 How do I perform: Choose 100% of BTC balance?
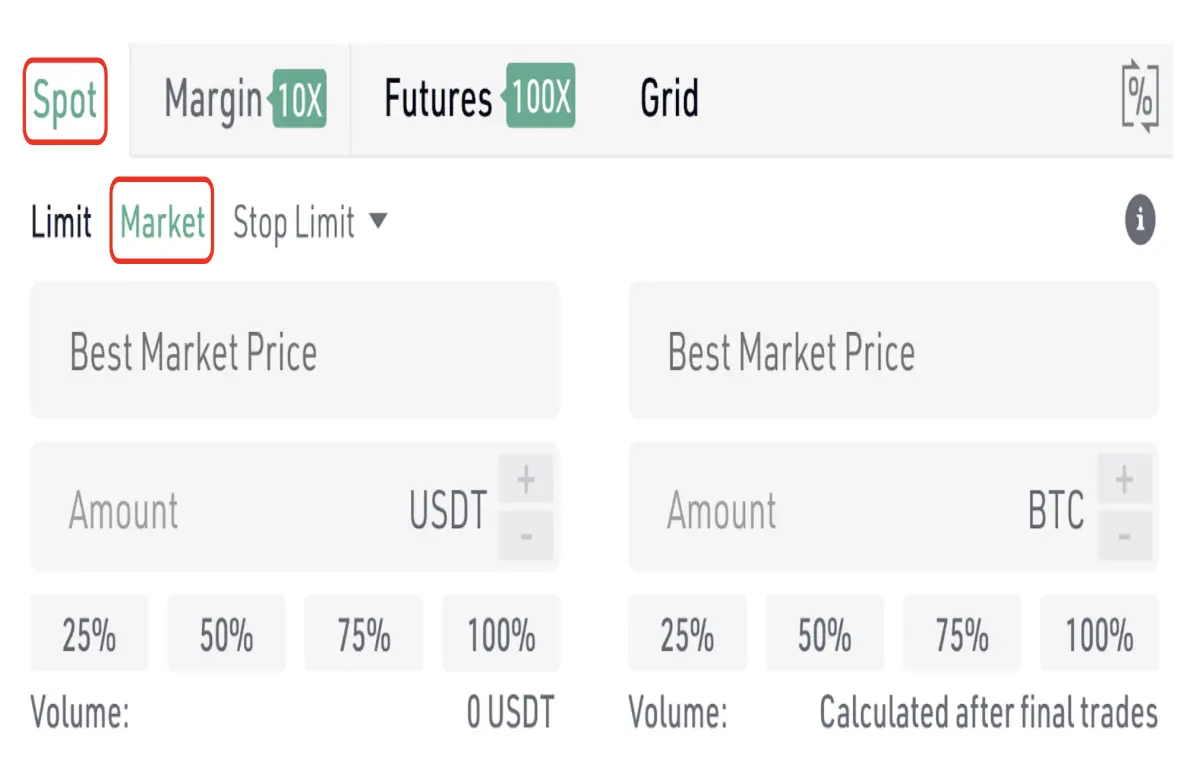click(x=1099, y=634)
